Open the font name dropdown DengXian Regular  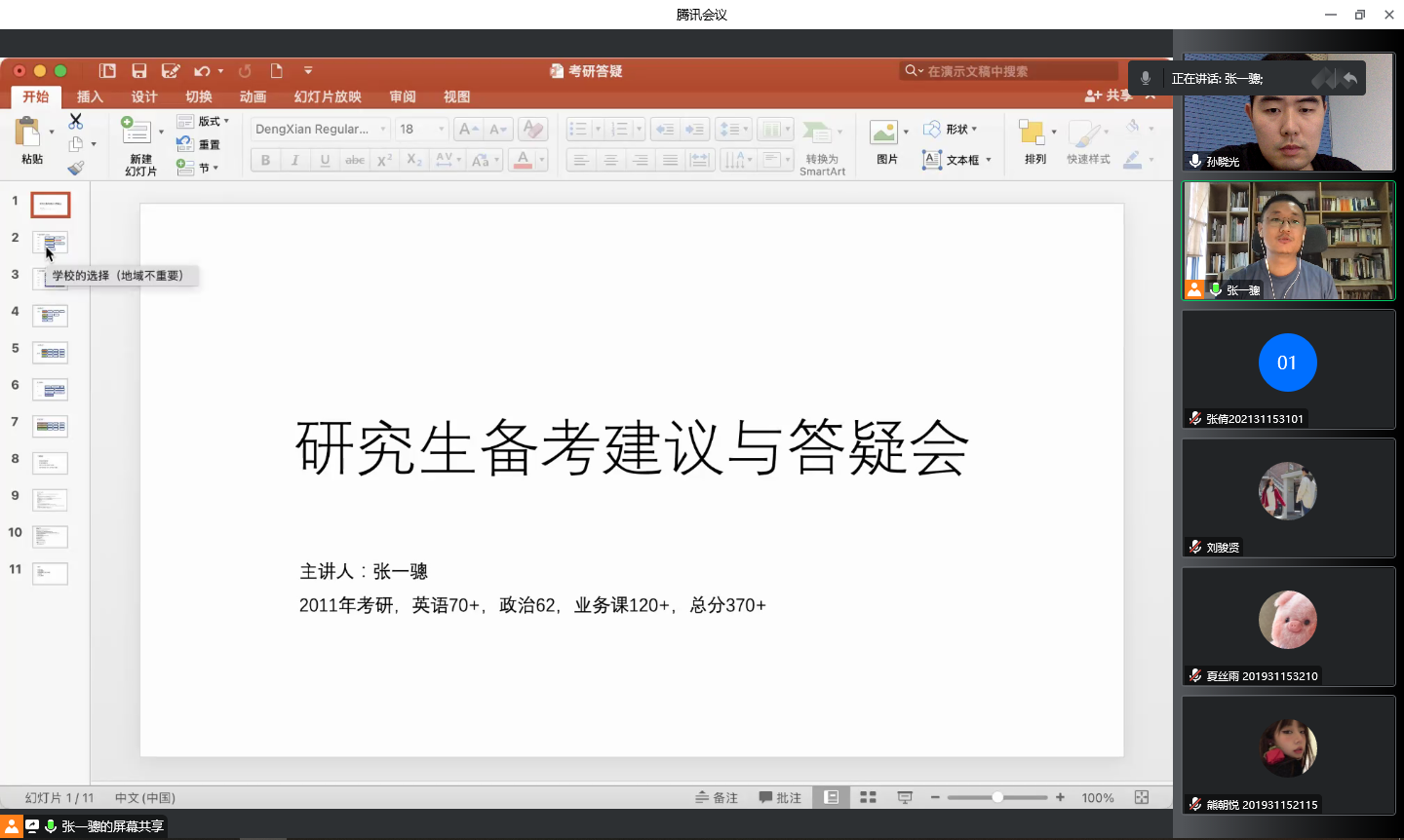320,129
